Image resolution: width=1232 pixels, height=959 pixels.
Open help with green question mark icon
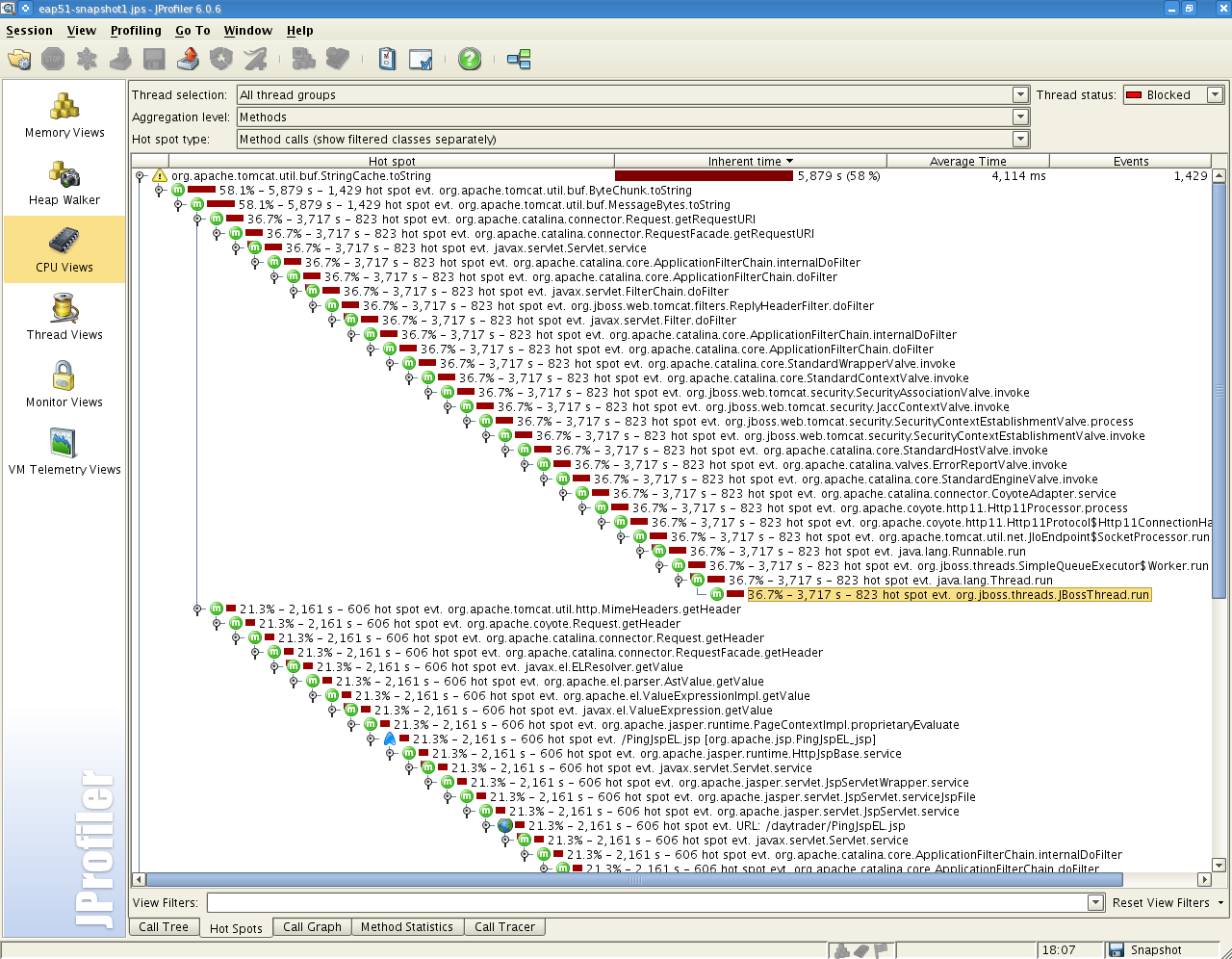(470, 60)
